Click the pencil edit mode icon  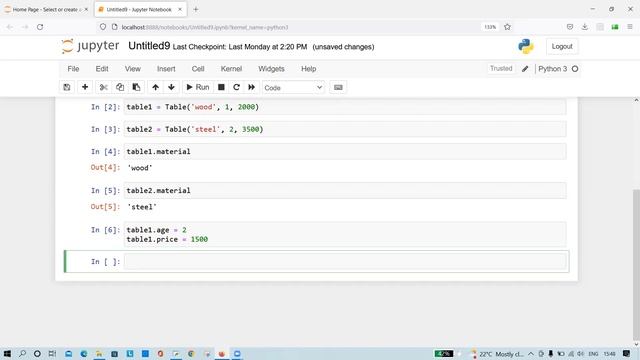[x=525, y=69]
